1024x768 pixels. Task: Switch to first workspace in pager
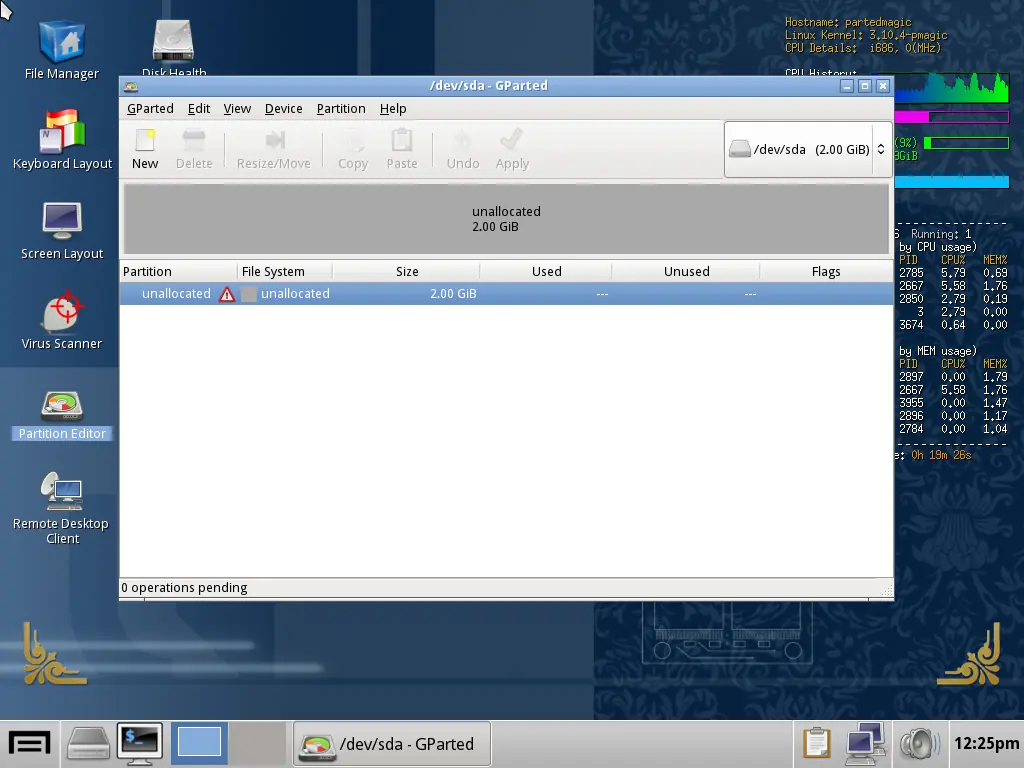coord(199,743)
